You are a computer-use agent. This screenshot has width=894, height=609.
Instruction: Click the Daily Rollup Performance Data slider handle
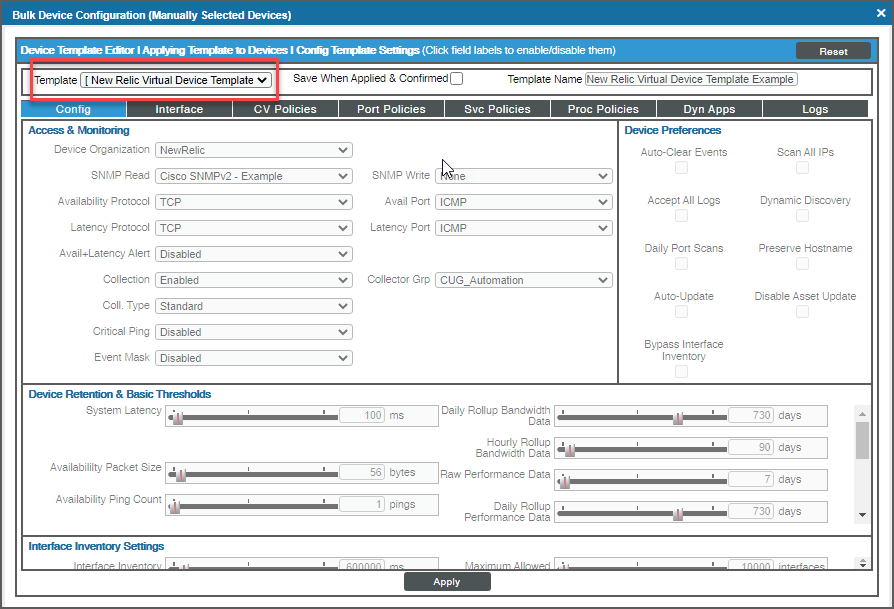tap(678, 514)
